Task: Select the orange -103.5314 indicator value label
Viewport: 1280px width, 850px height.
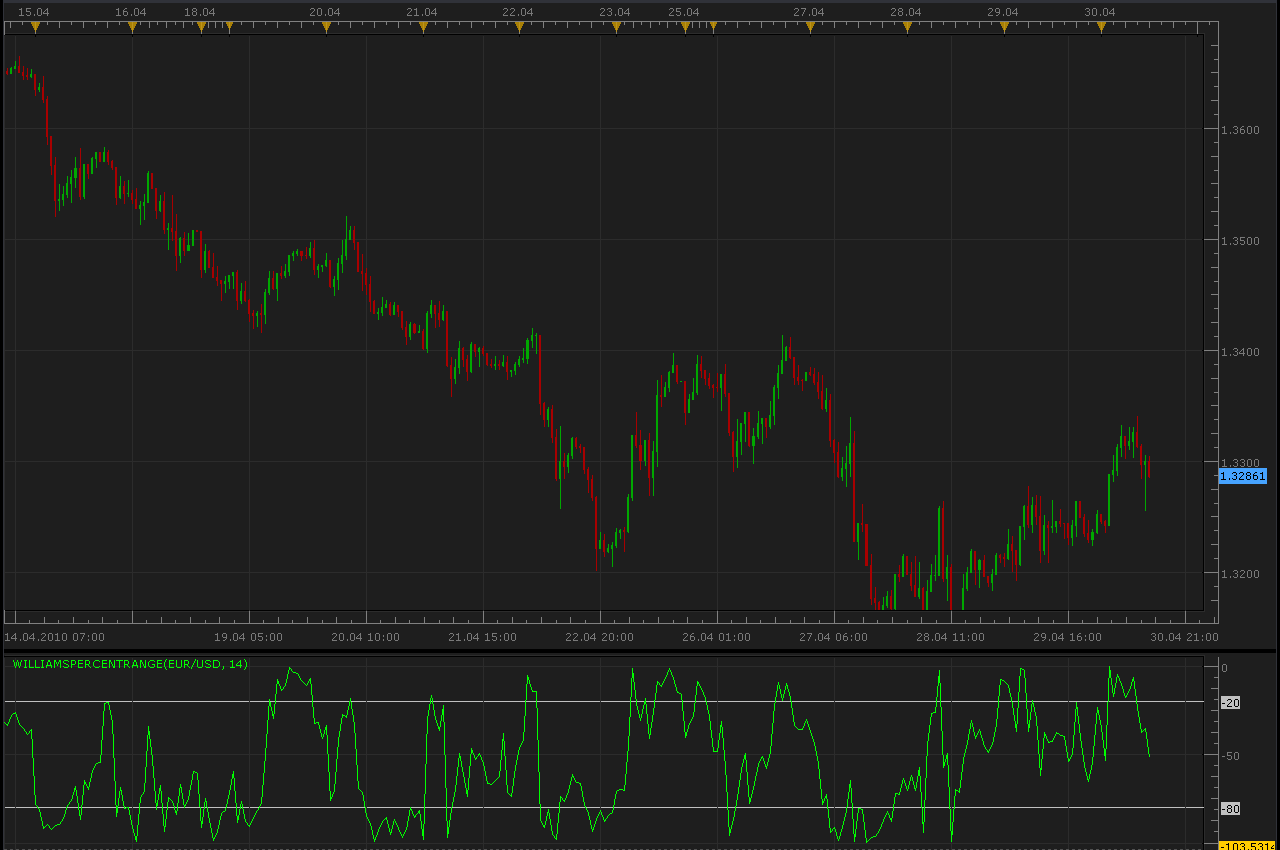Action: click(x=1248, y=846)
